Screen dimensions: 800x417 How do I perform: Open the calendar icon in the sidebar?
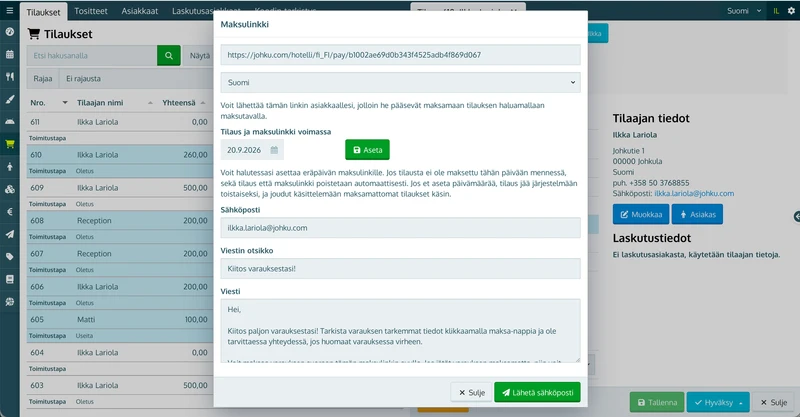pyautogui.click(x=10, y=54)
